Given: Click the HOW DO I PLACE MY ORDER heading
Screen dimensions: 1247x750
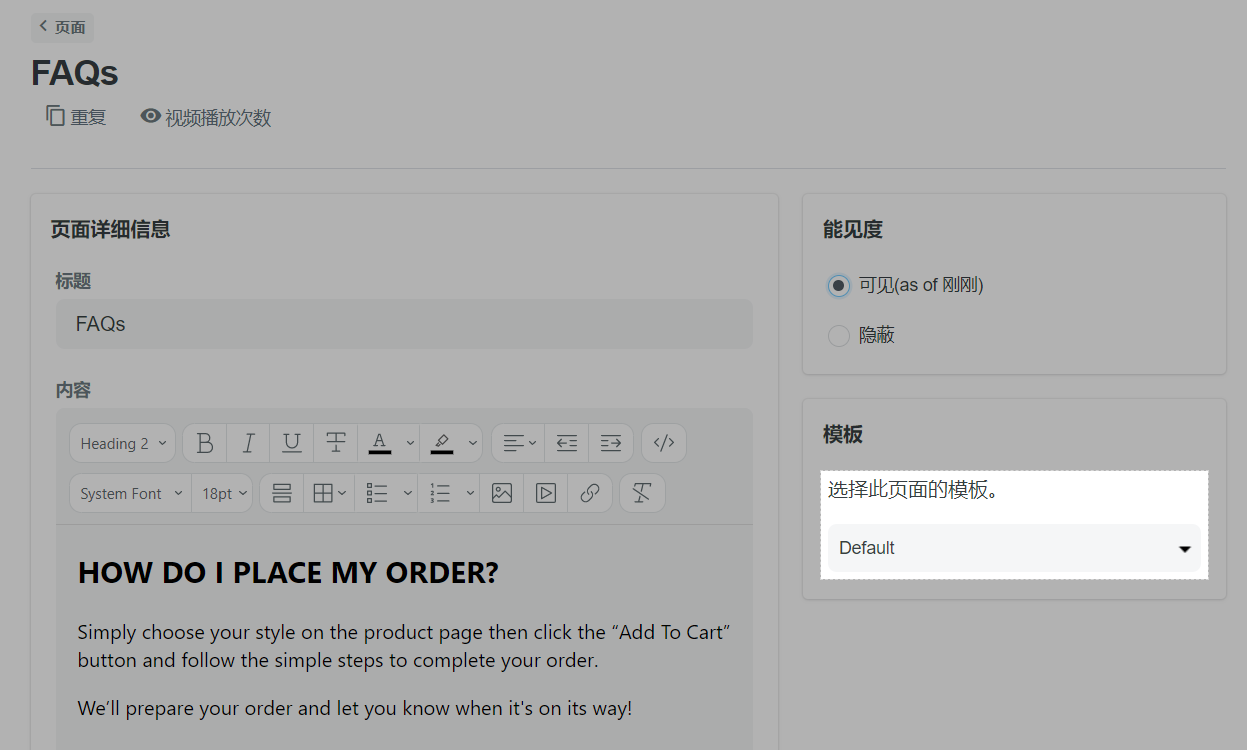Looking at the screenshot, I should coord(288,573).
